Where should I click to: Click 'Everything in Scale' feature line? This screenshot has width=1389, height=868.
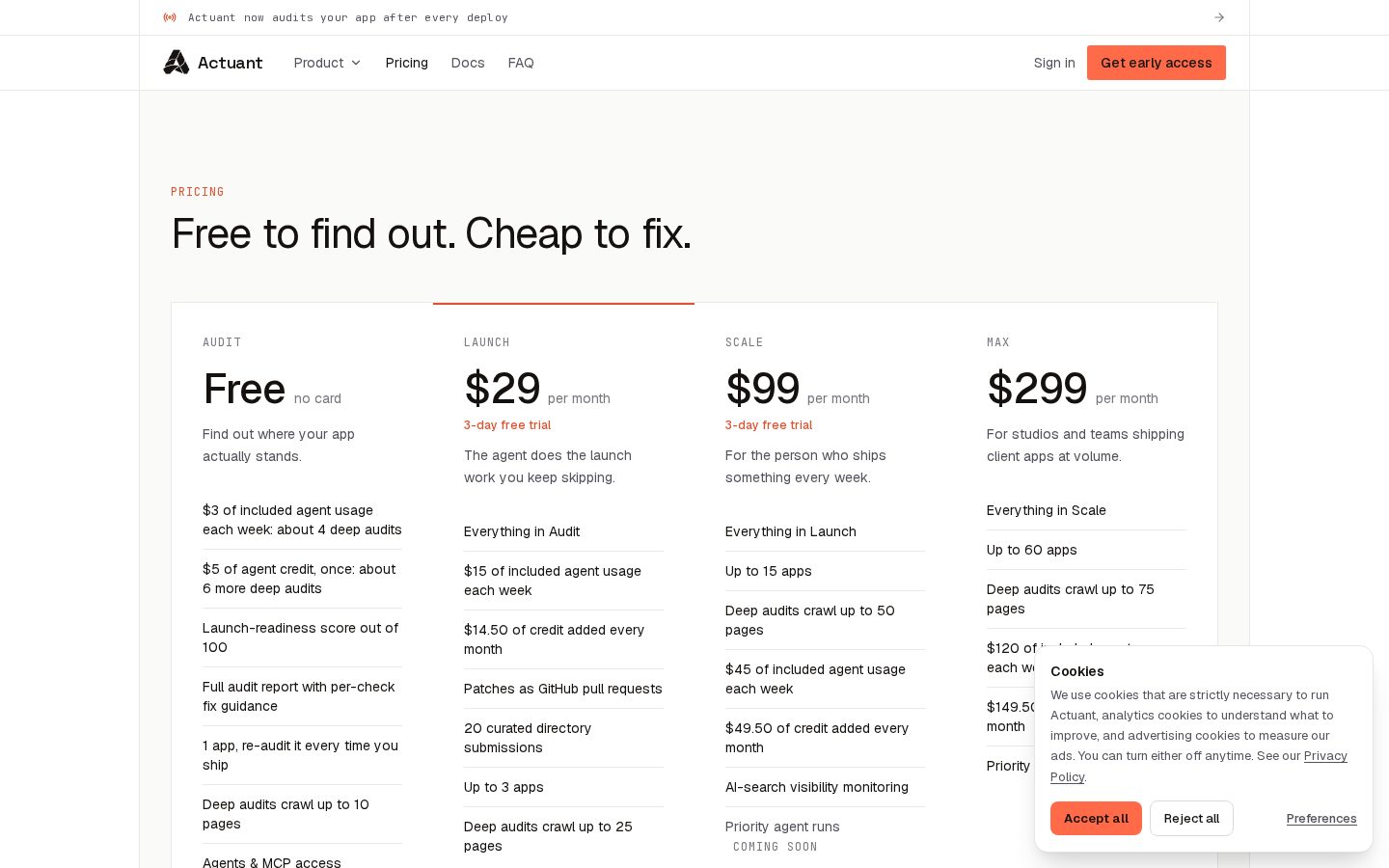tap(1047, 510)
